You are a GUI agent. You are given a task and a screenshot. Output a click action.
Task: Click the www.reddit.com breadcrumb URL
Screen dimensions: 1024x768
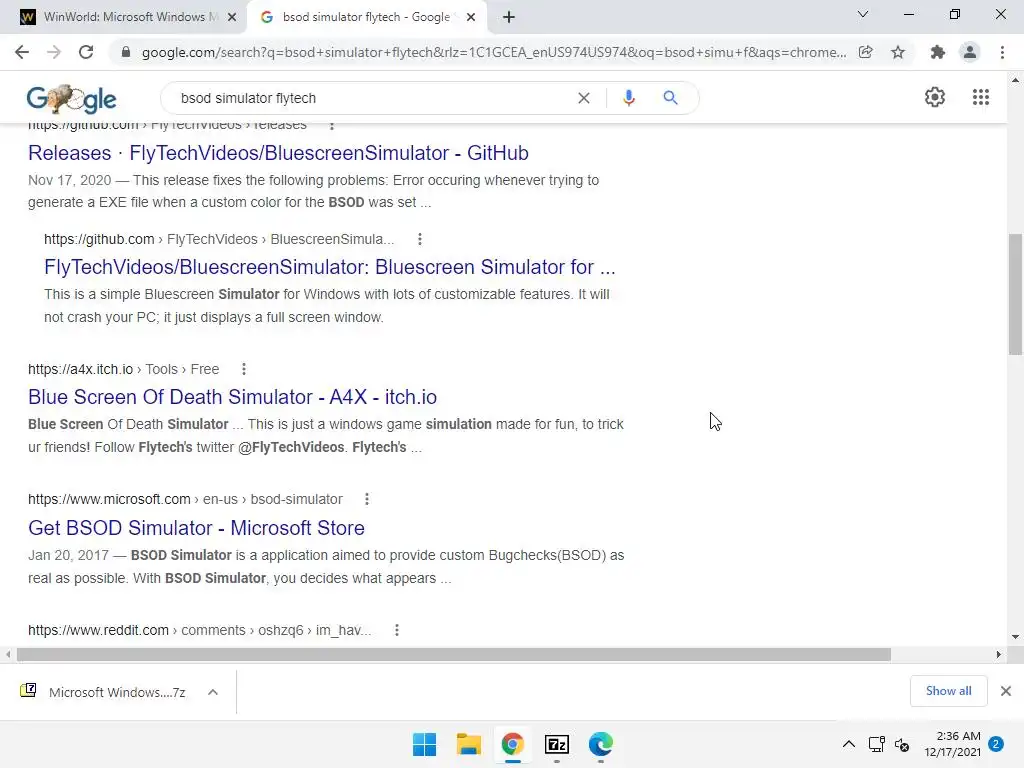(199, 630)
